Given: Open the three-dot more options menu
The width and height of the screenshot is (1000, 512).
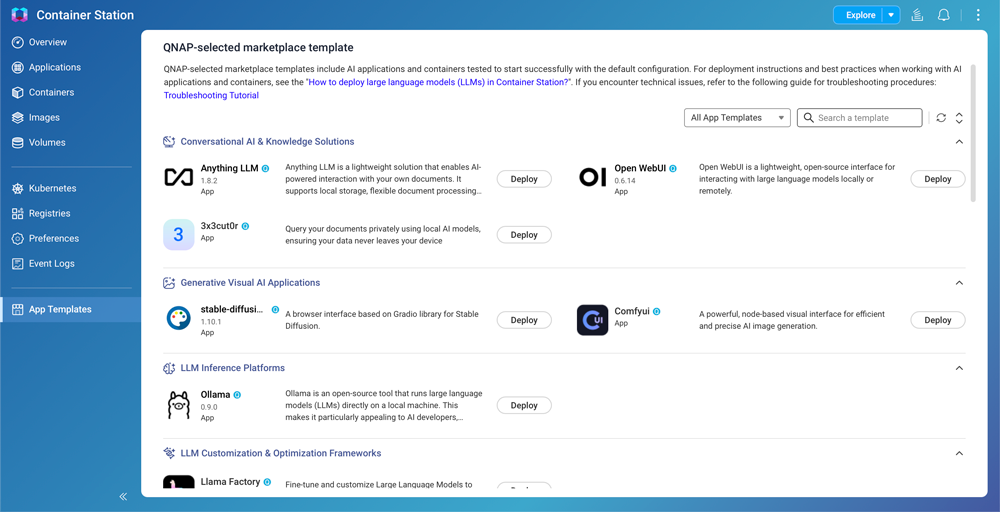Looking at the screenshot, I should point(978,15).
